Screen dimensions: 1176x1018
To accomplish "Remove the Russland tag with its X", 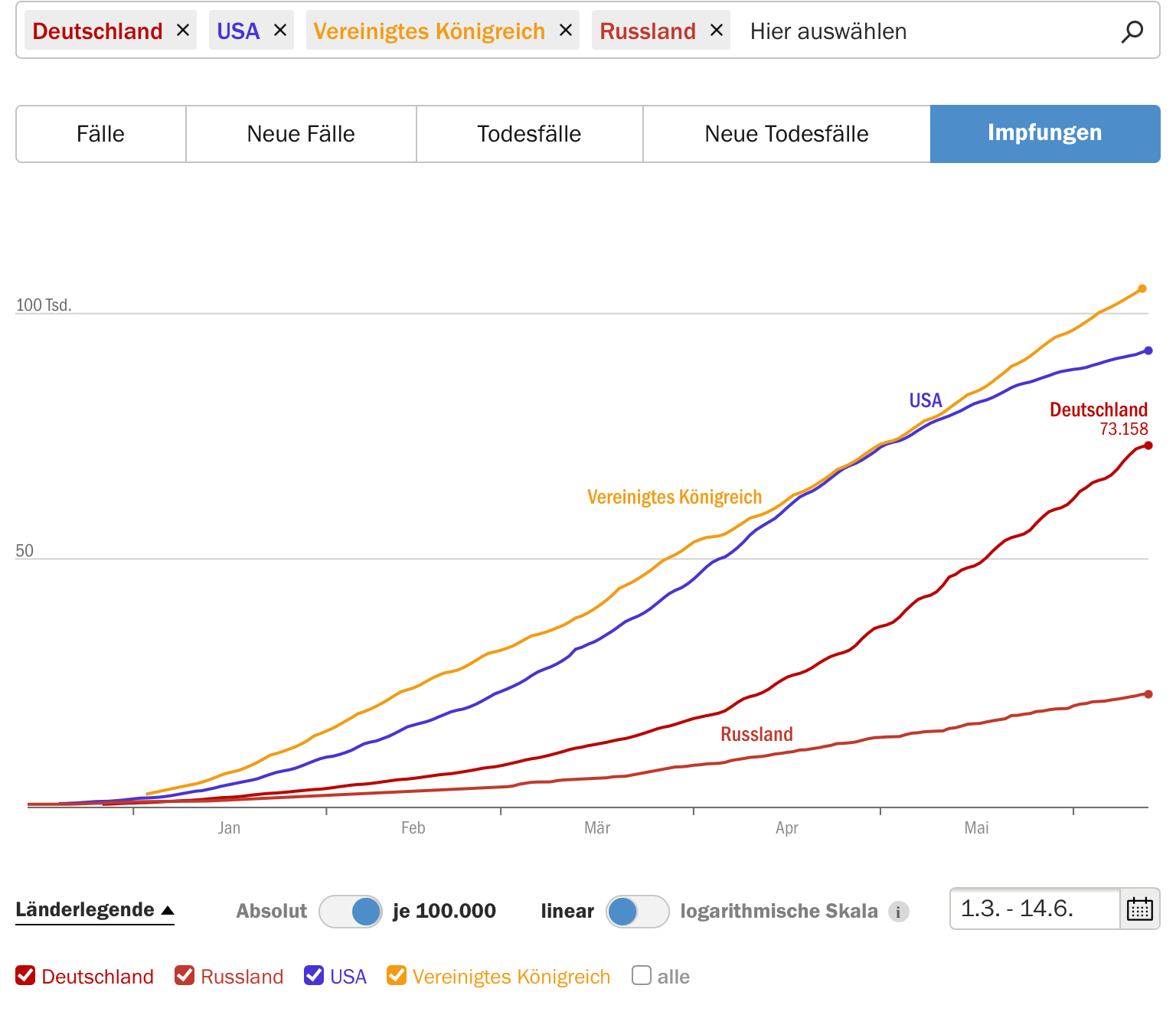I will 717,31.
